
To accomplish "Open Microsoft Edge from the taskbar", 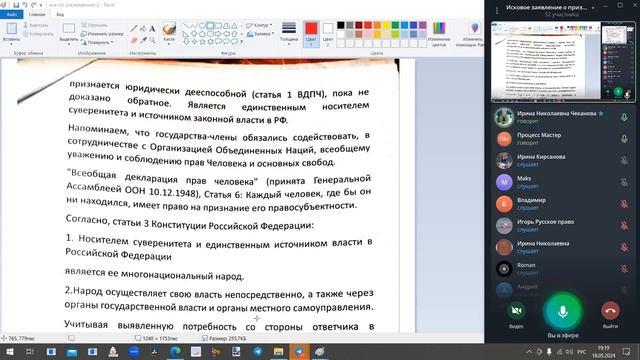I will point(175,352).
